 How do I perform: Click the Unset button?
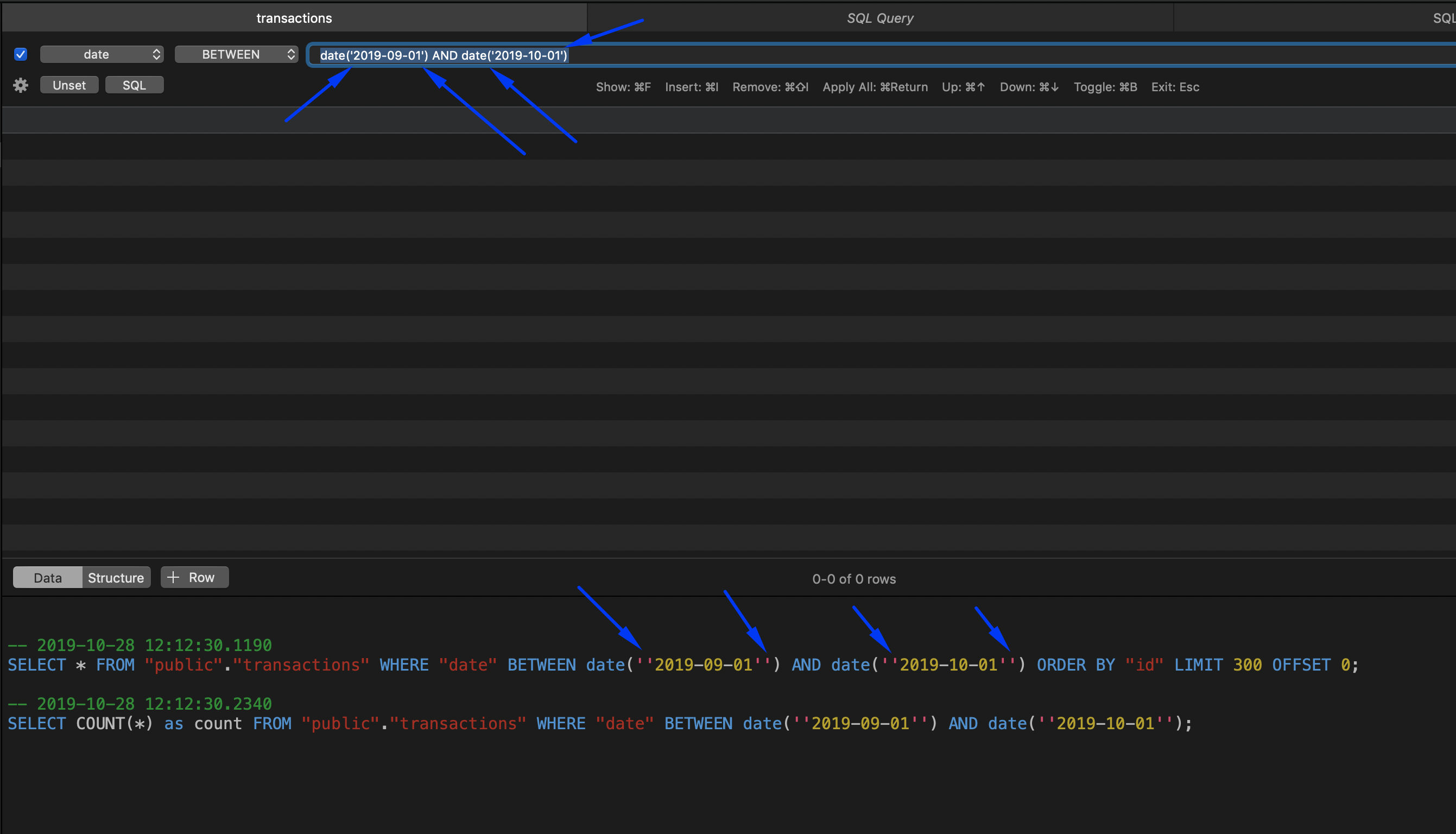(69, 84)
